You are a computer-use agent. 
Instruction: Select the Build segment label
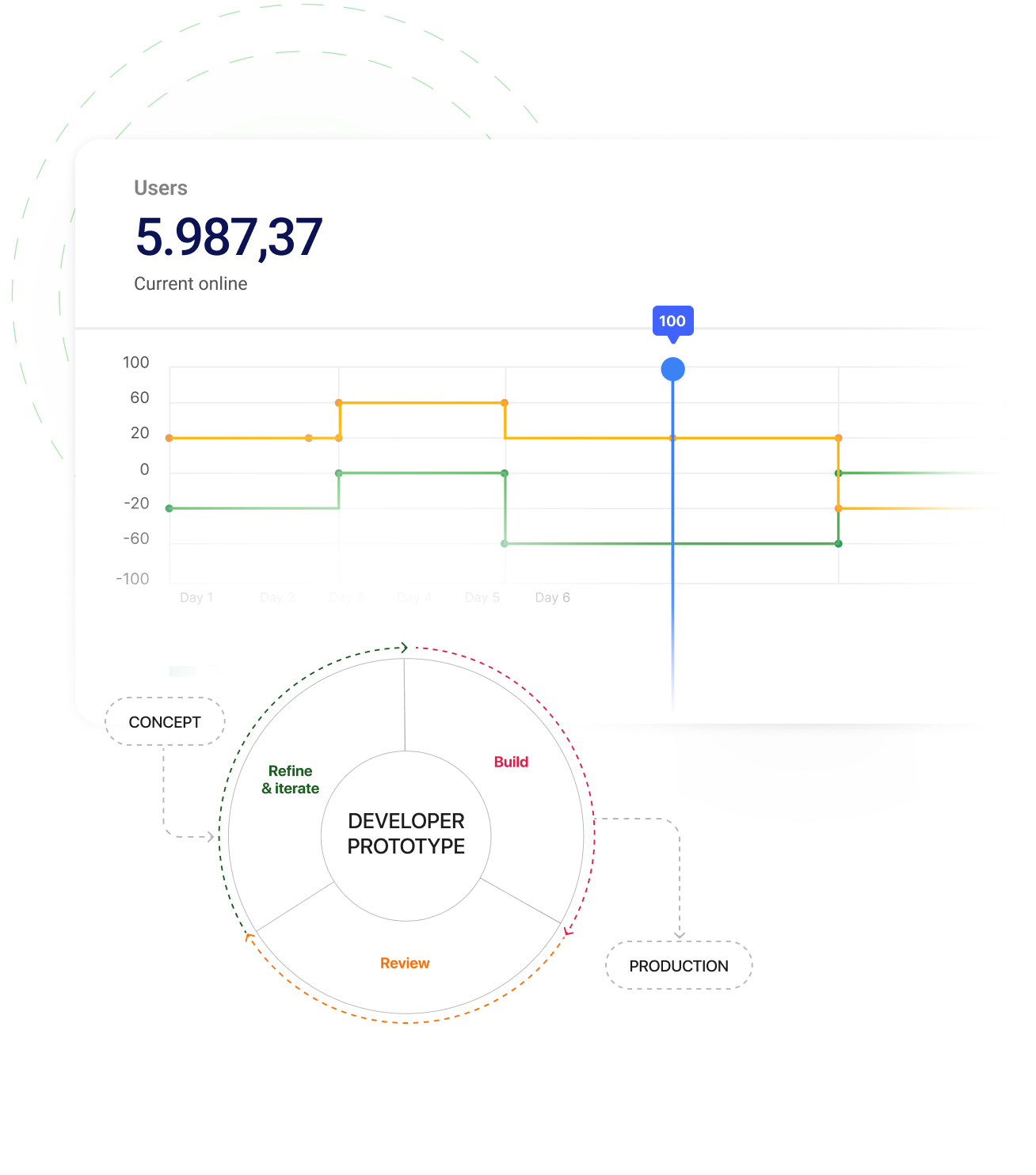tap(511, 762)
